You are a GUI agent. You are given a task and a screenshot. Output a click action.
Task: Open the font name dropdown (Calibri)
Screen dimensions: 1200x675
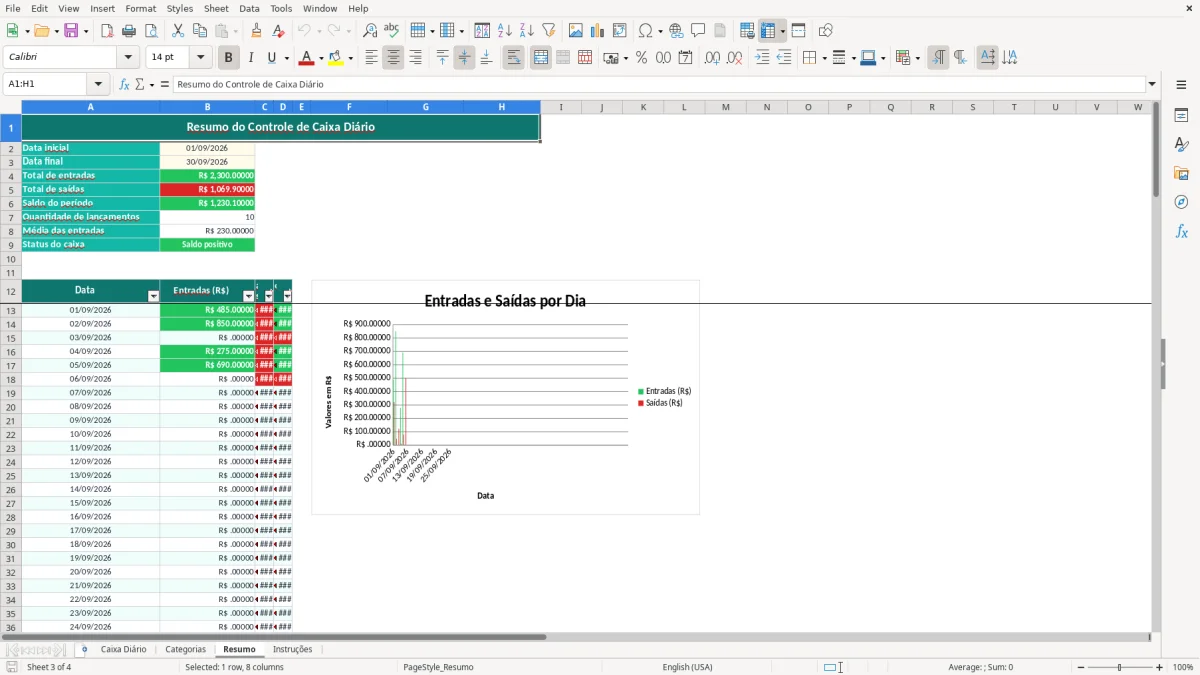[130, 58]
